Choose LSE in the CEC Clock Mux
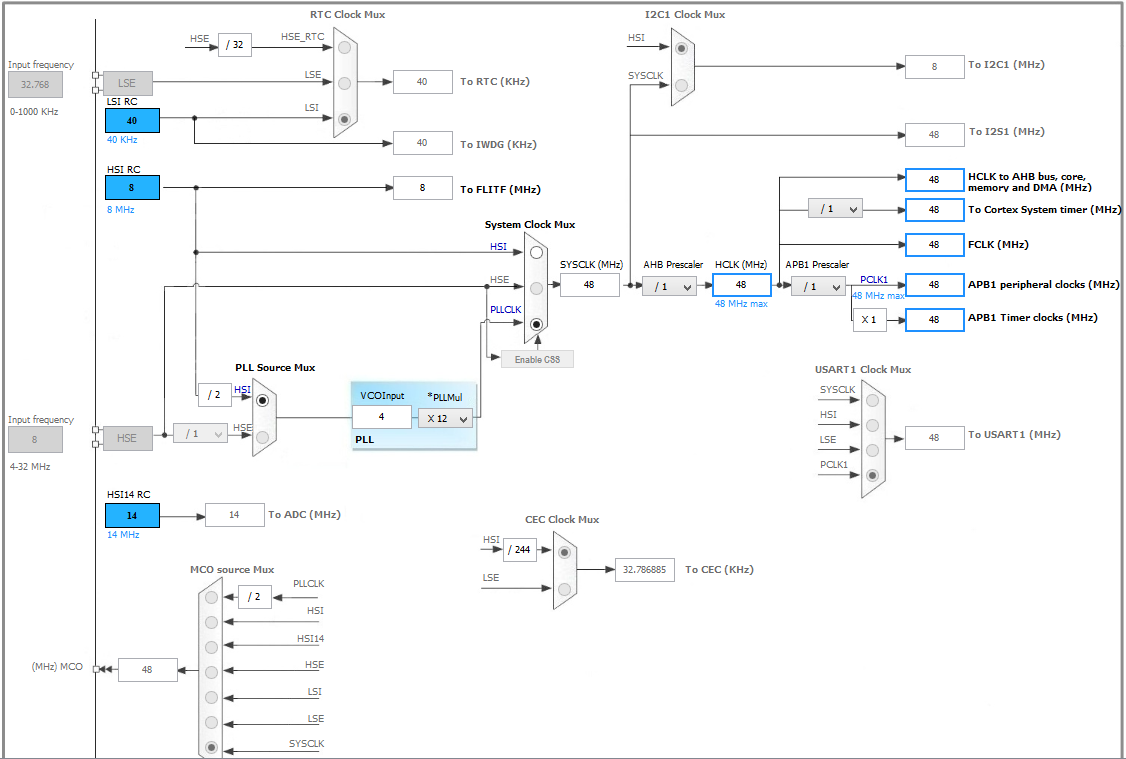The image size is (1126, 759). tap(564, 590)
